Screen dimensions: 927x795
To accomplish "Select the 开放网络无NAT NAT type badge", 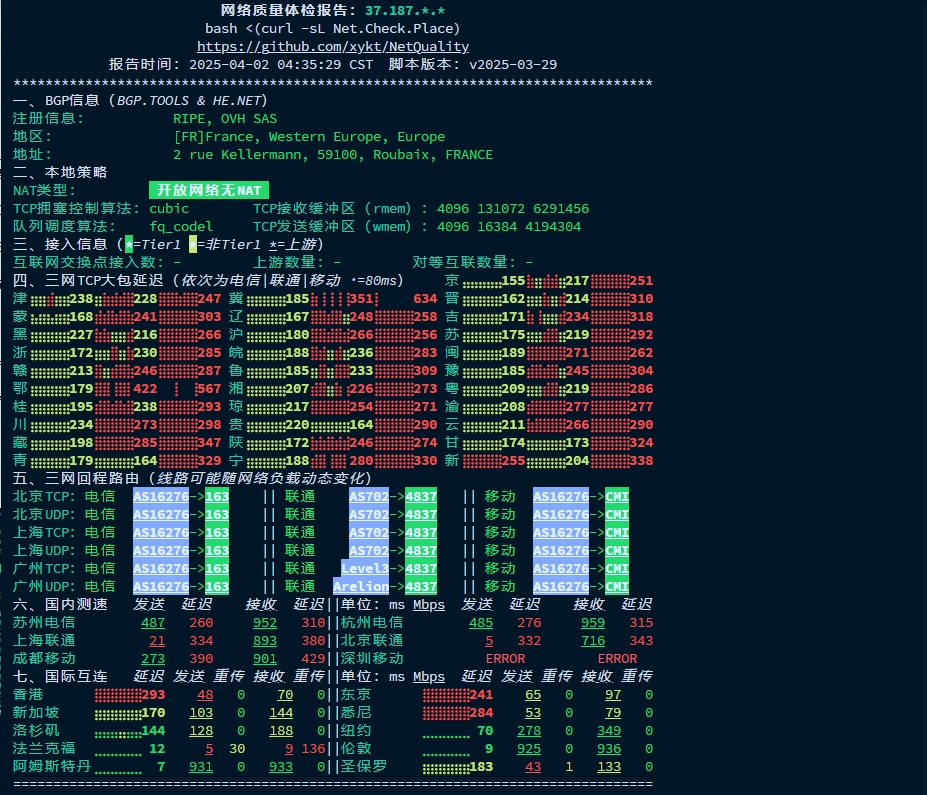I will point(208,190).
